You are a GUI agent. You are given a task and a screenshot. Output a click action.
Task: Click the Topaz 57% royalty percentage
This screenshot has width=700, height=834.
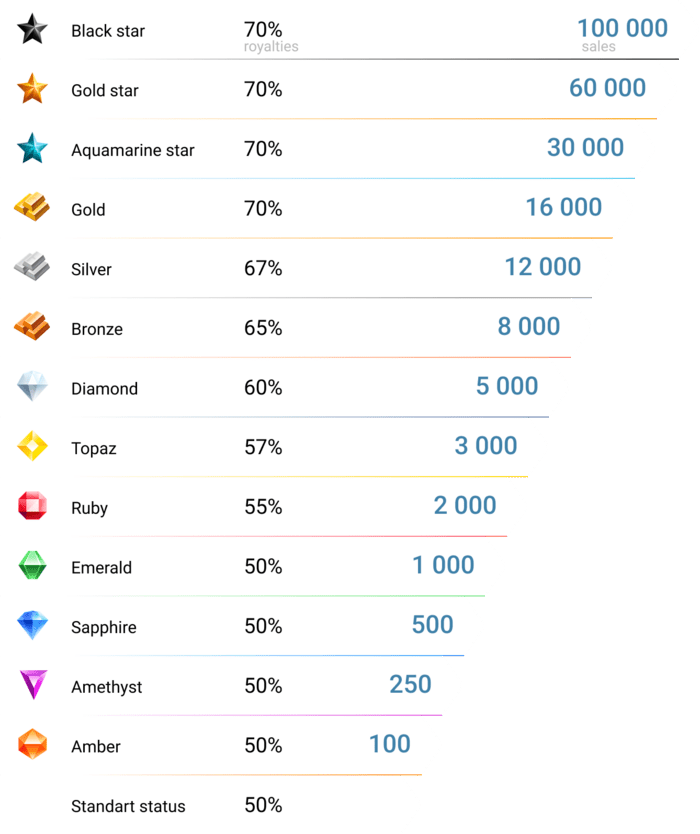click(263, 447)
